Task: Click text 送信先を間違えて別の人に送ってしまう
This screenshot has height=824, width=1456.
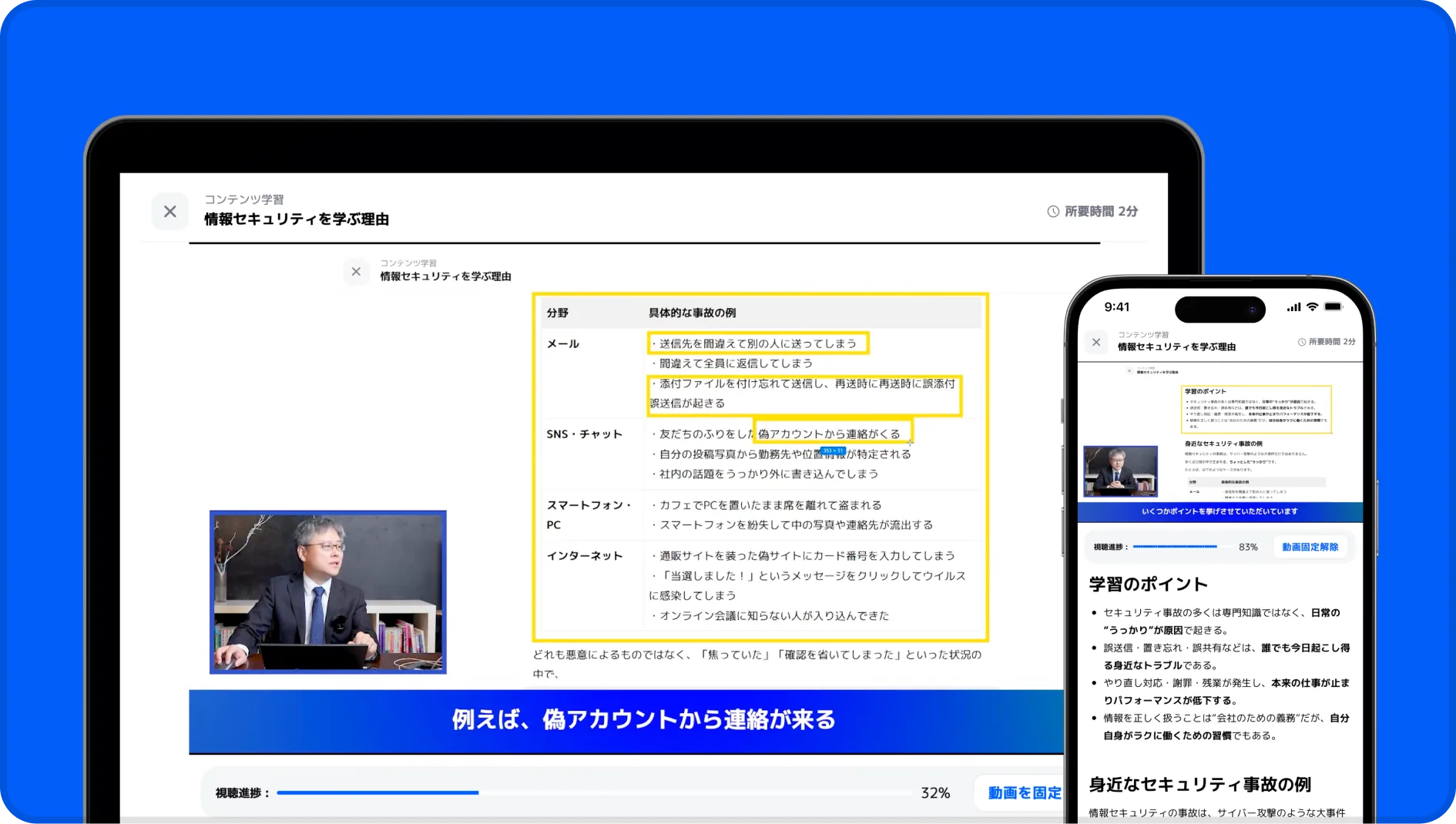Action: coord(758,343)
